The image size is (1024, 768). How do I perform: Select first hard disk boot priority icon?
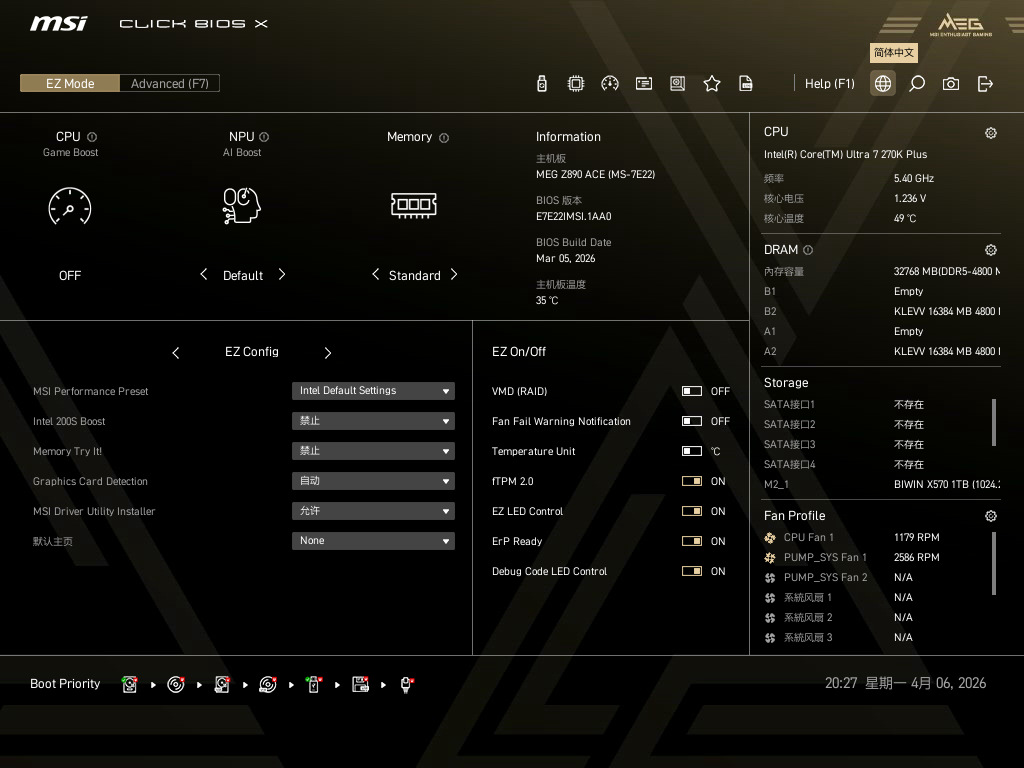point(129,684)
